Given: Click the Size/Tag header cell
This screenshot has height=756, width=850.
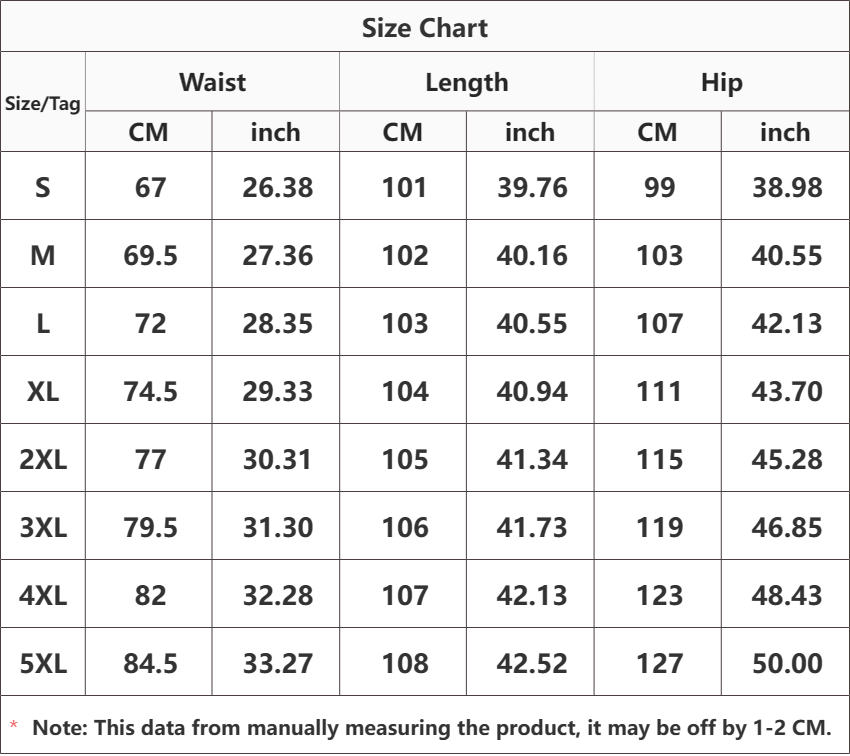Looking at the screenshot, I should [43, 103].
